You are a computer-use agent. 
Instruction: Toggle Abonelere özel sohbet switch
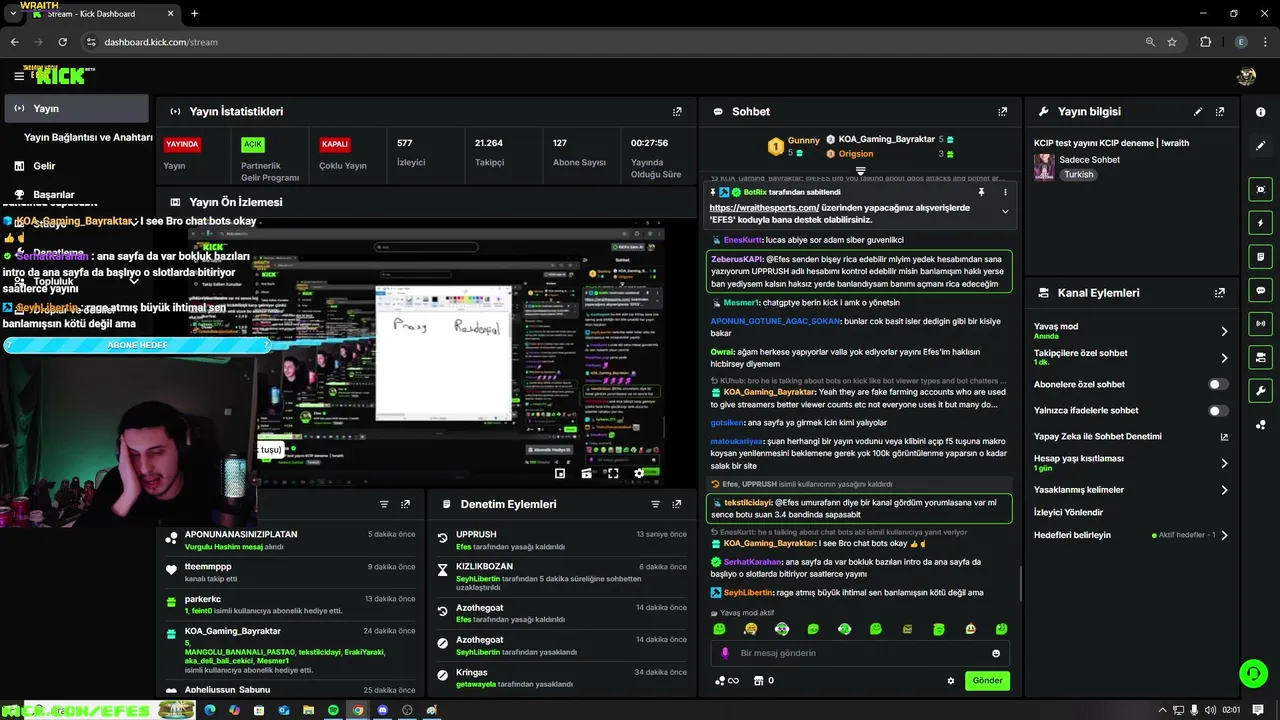click(x=1217, y=384)
